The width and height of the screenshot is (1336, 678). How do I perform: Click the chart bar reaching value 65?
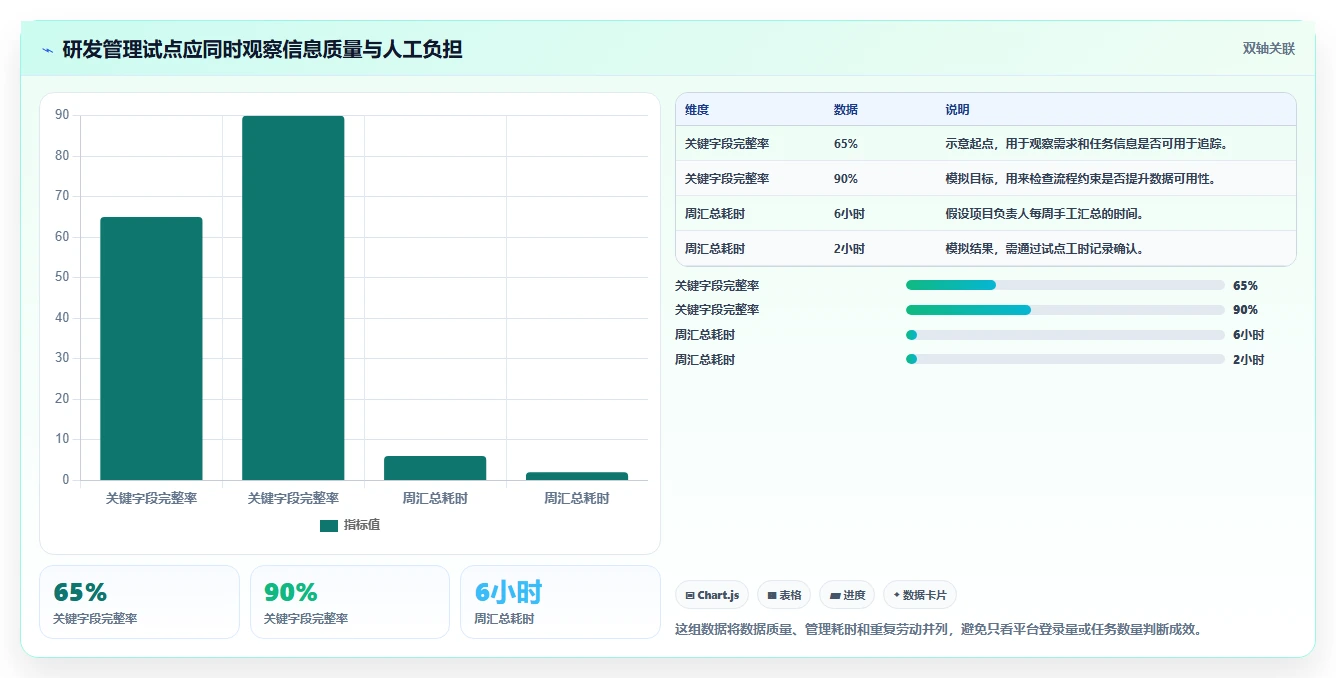tap(151, 348)
